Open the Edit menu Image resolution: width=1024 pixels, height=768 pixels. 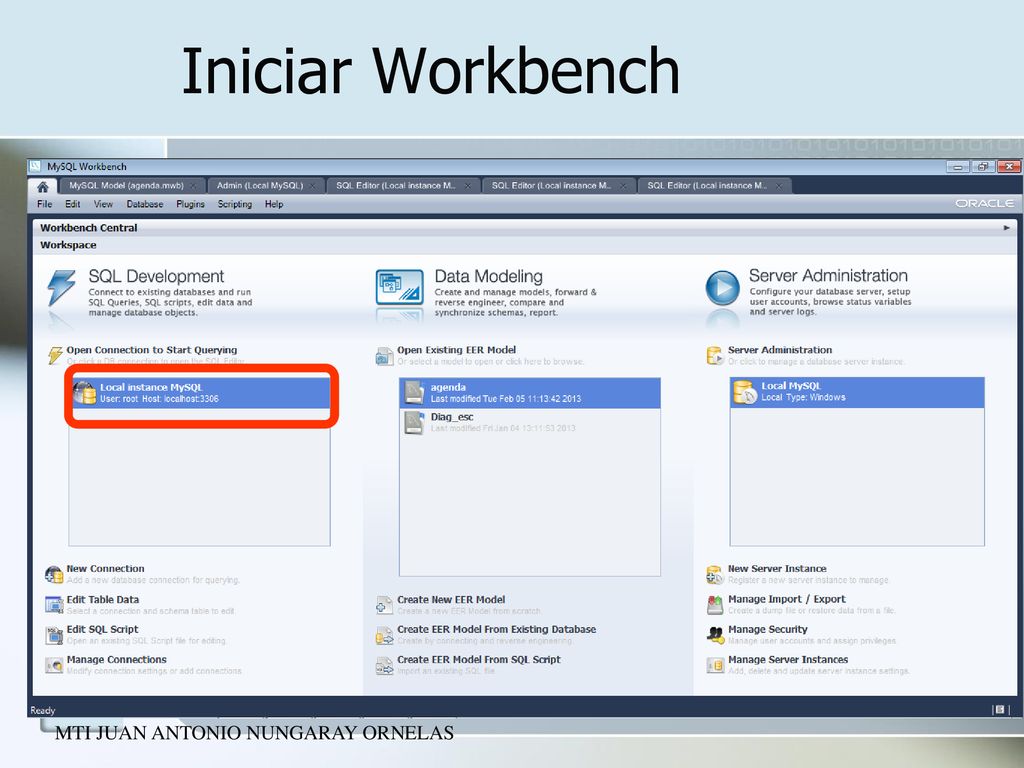72,204
